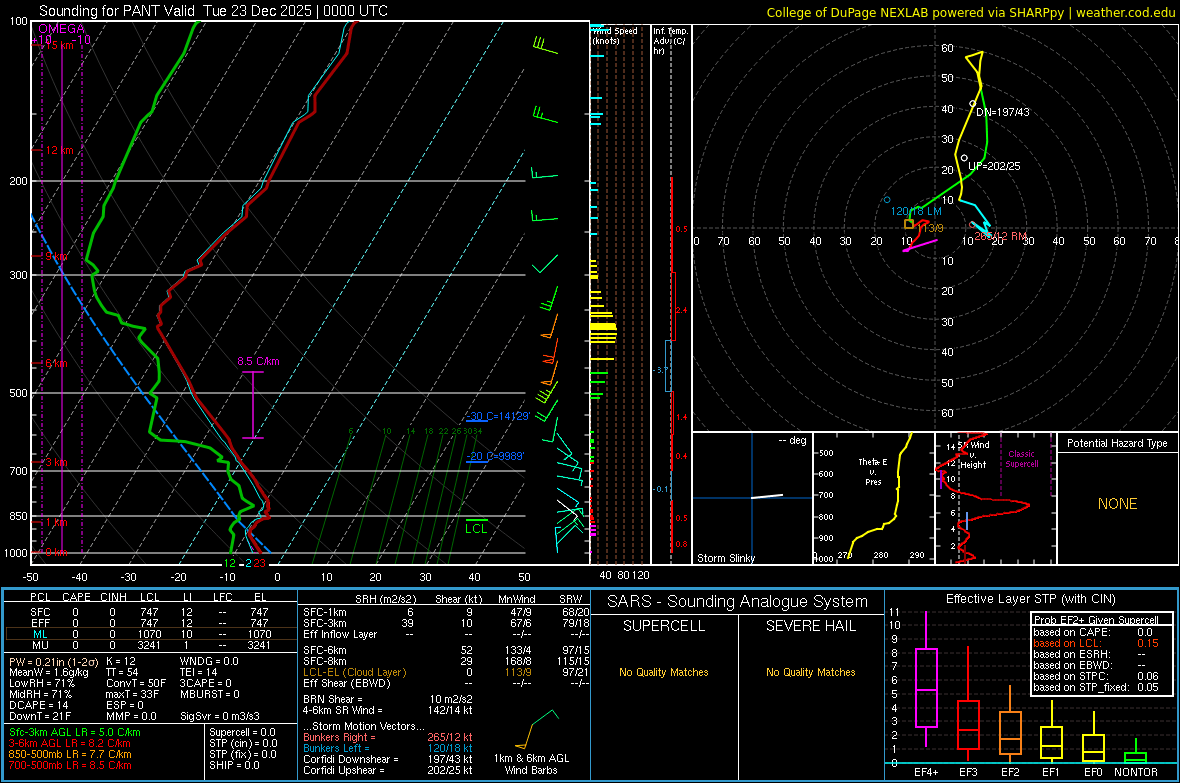The width and height of the screenshot is (1180, 783).
Task: Click the magenta '8.5 C/km' lapse rate label
Action: click(258, 361)
